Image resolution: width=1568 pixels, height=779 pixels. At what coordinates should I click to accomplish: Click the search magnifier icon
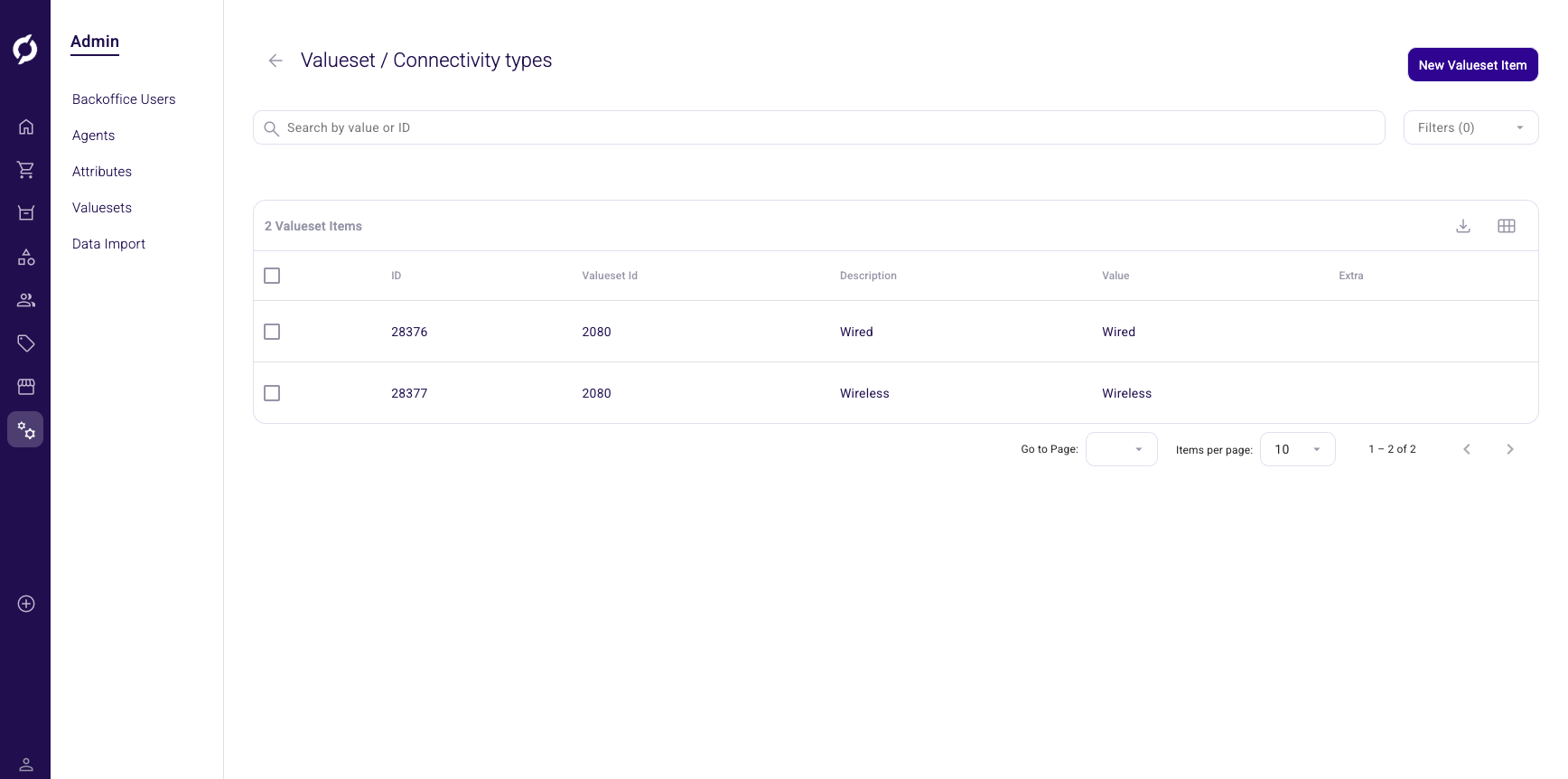[271, 128]
